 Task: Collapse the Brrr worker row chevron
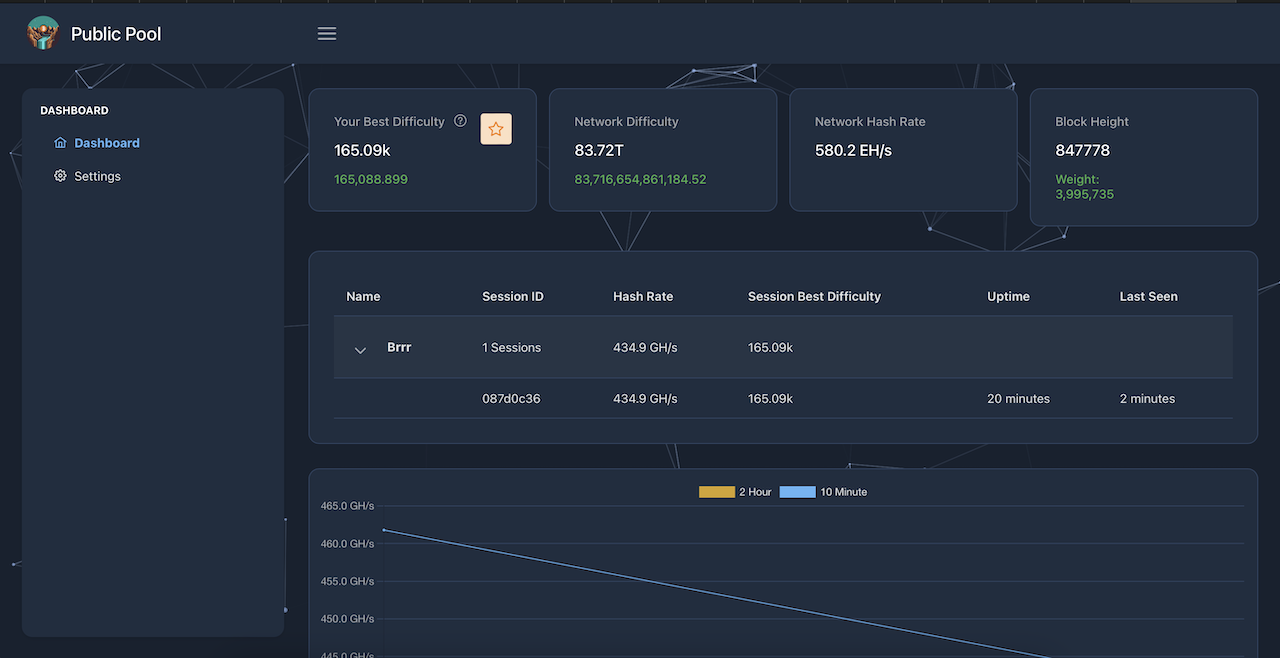(x=360, y=349)
